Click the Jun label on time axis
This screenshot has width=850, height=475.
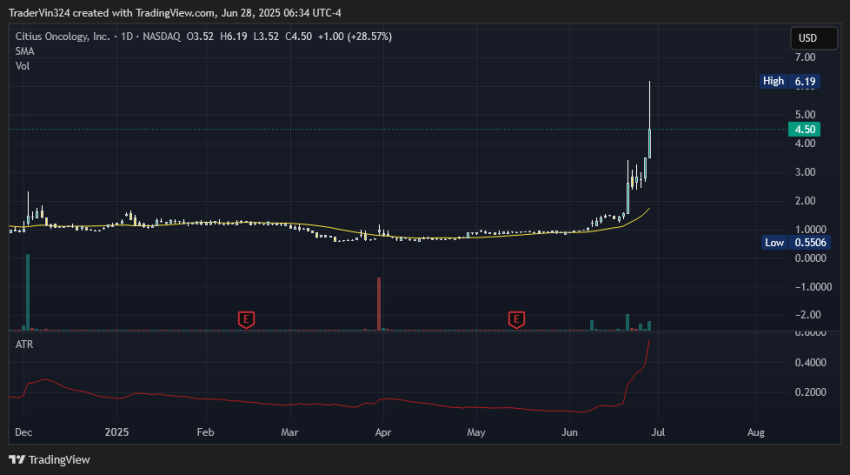coord(569,432)
